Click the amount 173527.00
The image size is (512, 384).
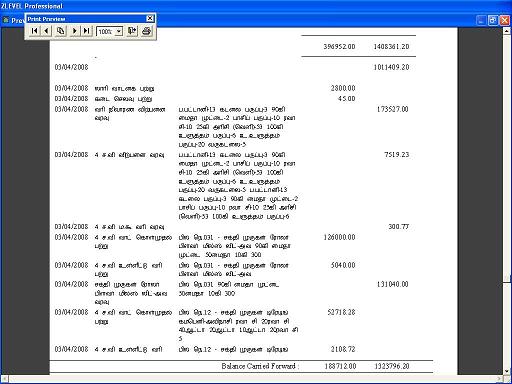tap(392, 109)
